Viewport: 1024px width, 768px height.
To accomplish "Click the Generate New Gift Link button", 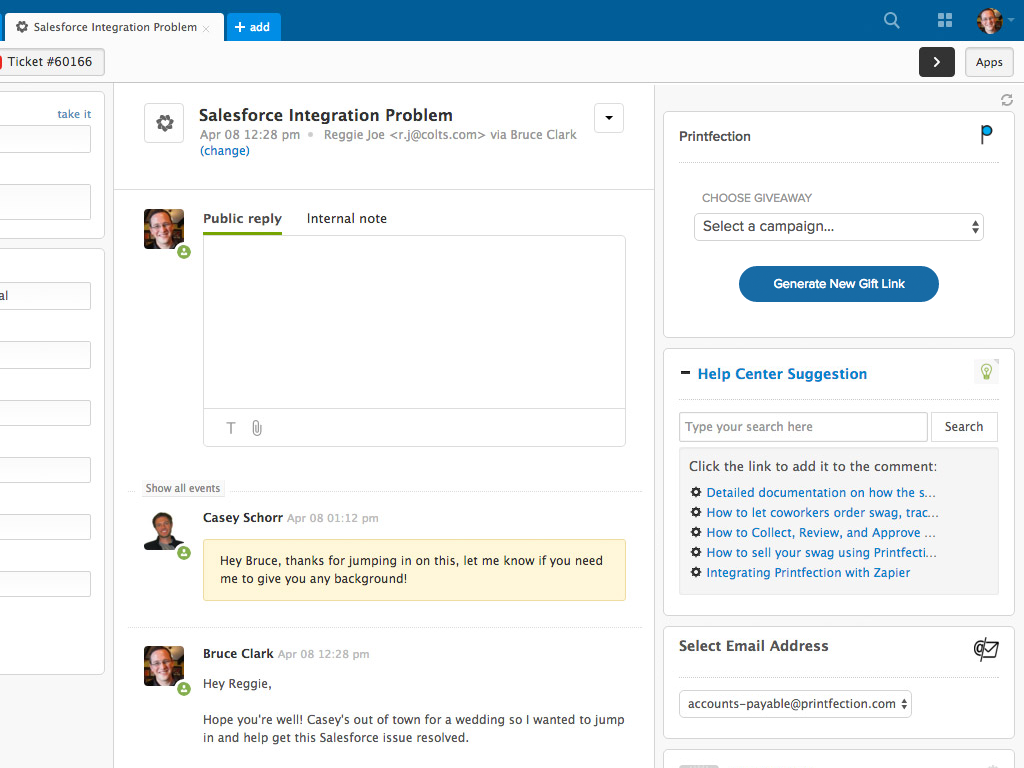I will point(839,284).
